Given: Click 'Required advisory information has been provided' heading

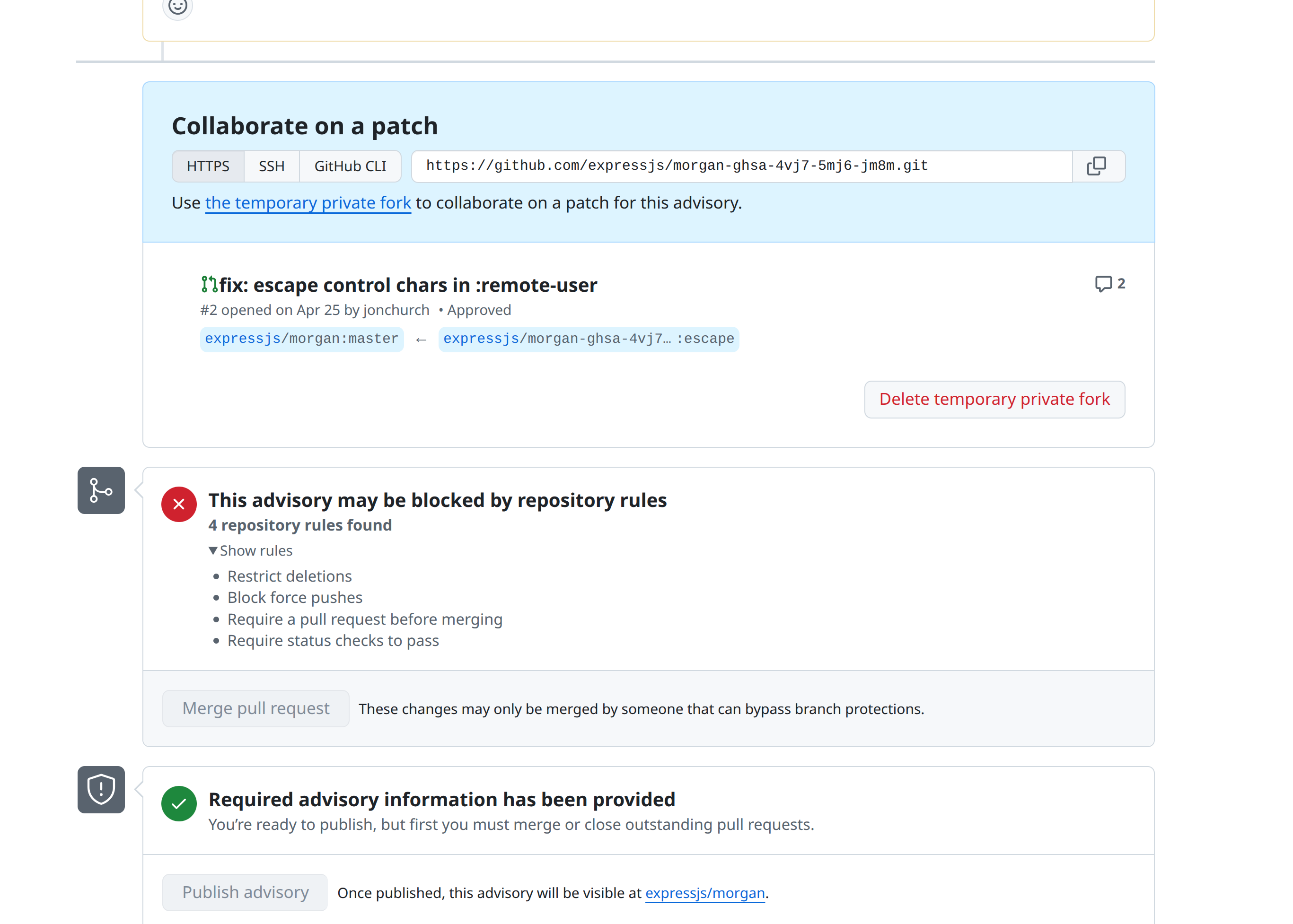Looking at the screenshot, I should click(441, 799).
